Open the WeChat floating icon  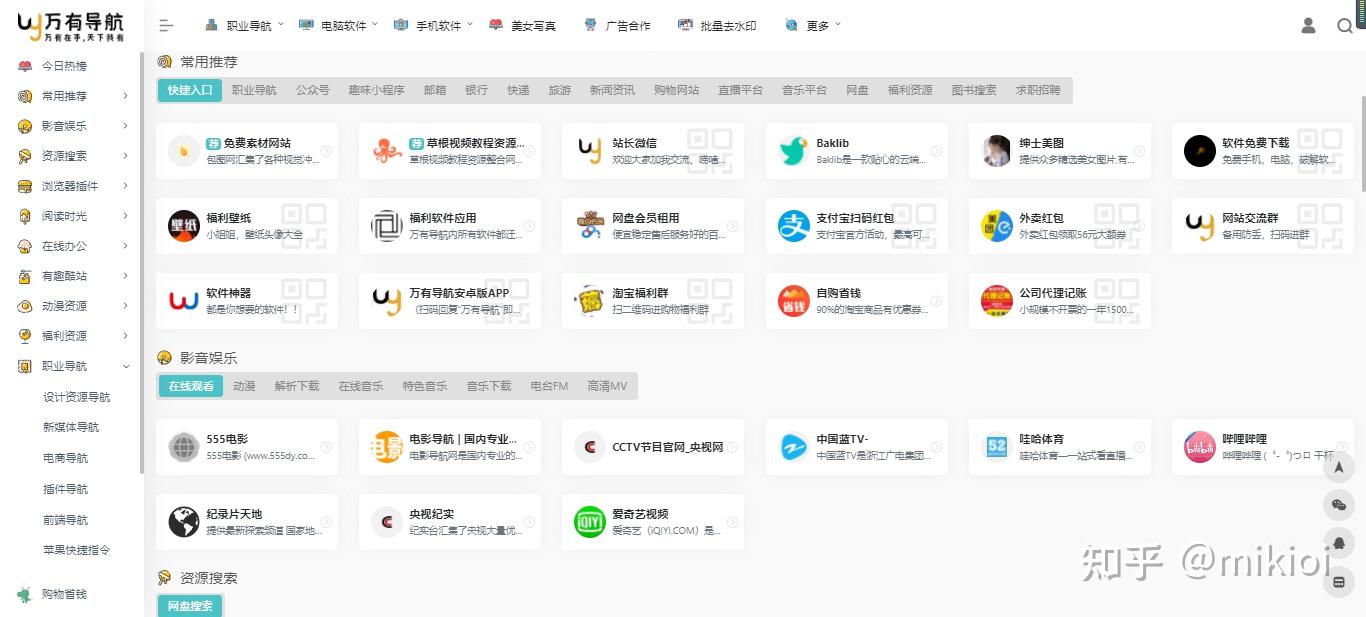[1339, 505]
